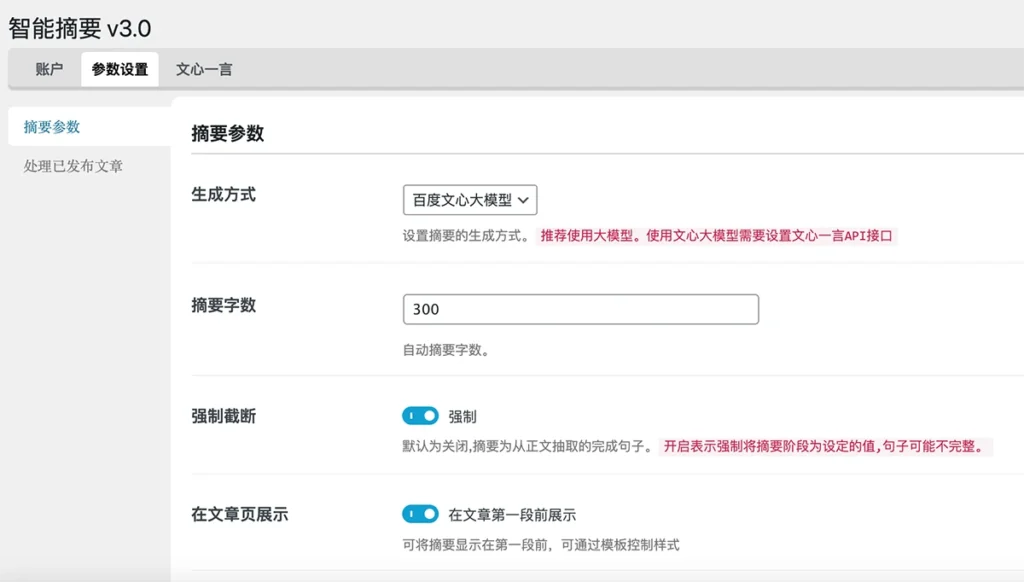Click the 自动摘要字数 help text
The height and width of the screenshot is (582, 1024).
445,351
